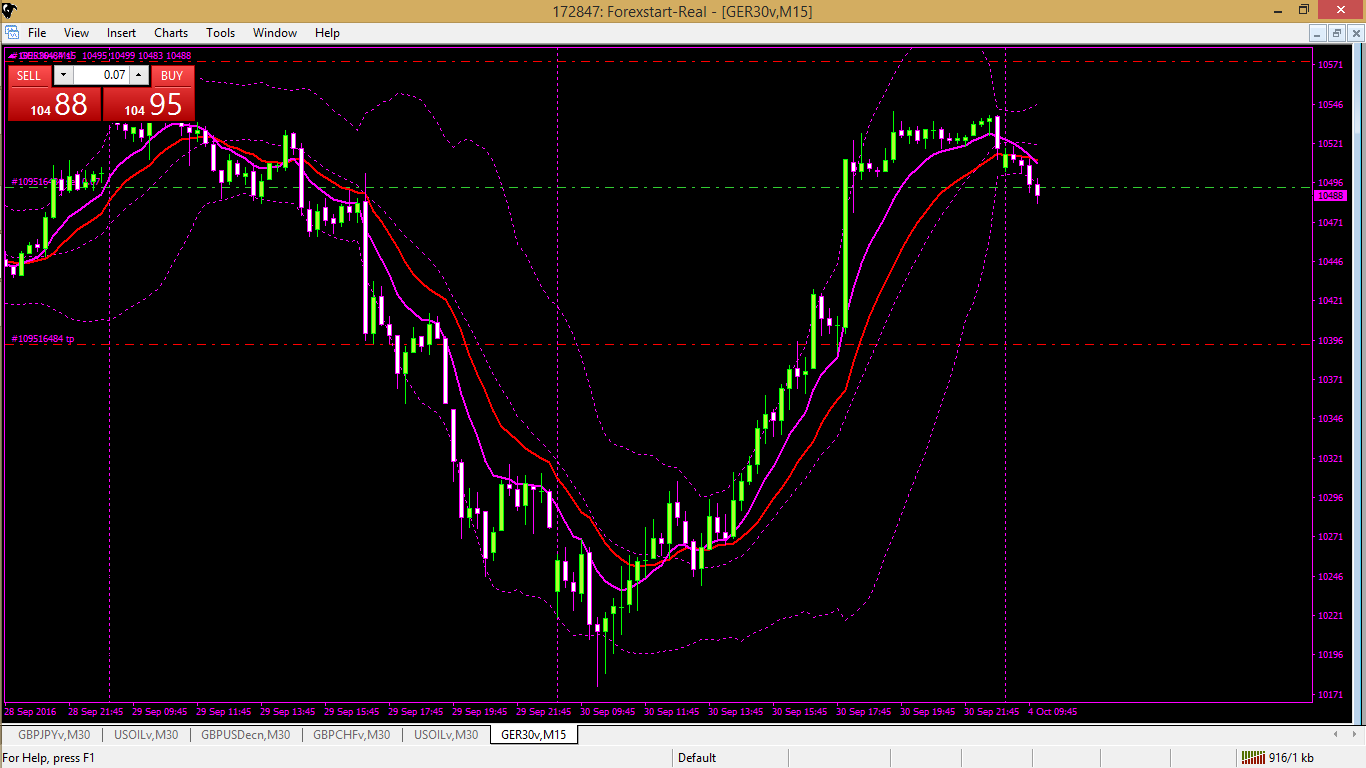This screenshot has height=768, width=1366.
Task: Switch to the GBPUSDecn,M30 chart tab
Action: [x=246, y=735]
